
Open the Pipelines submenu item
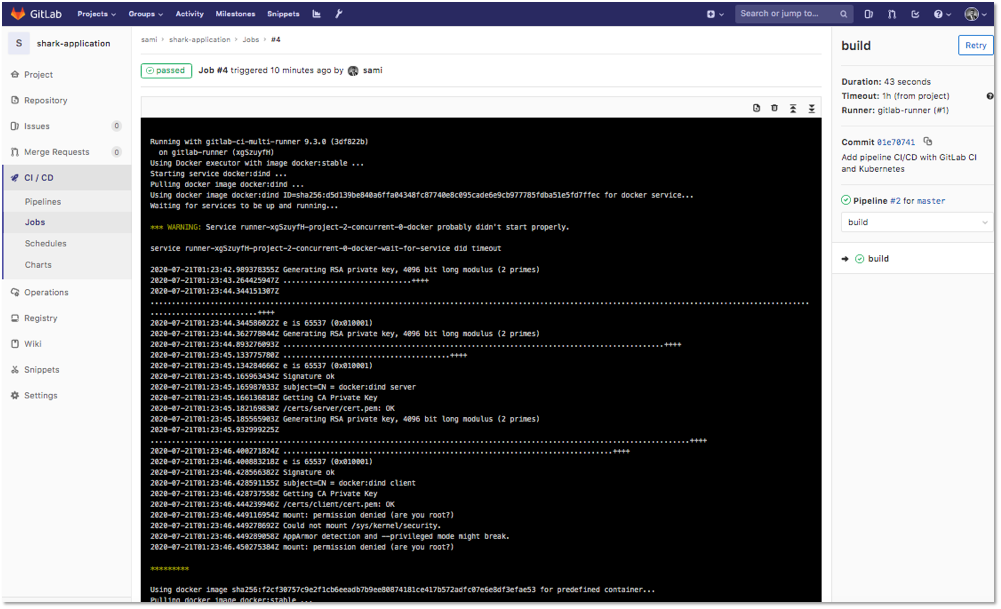pyautogui.click(x=43, y=202)
